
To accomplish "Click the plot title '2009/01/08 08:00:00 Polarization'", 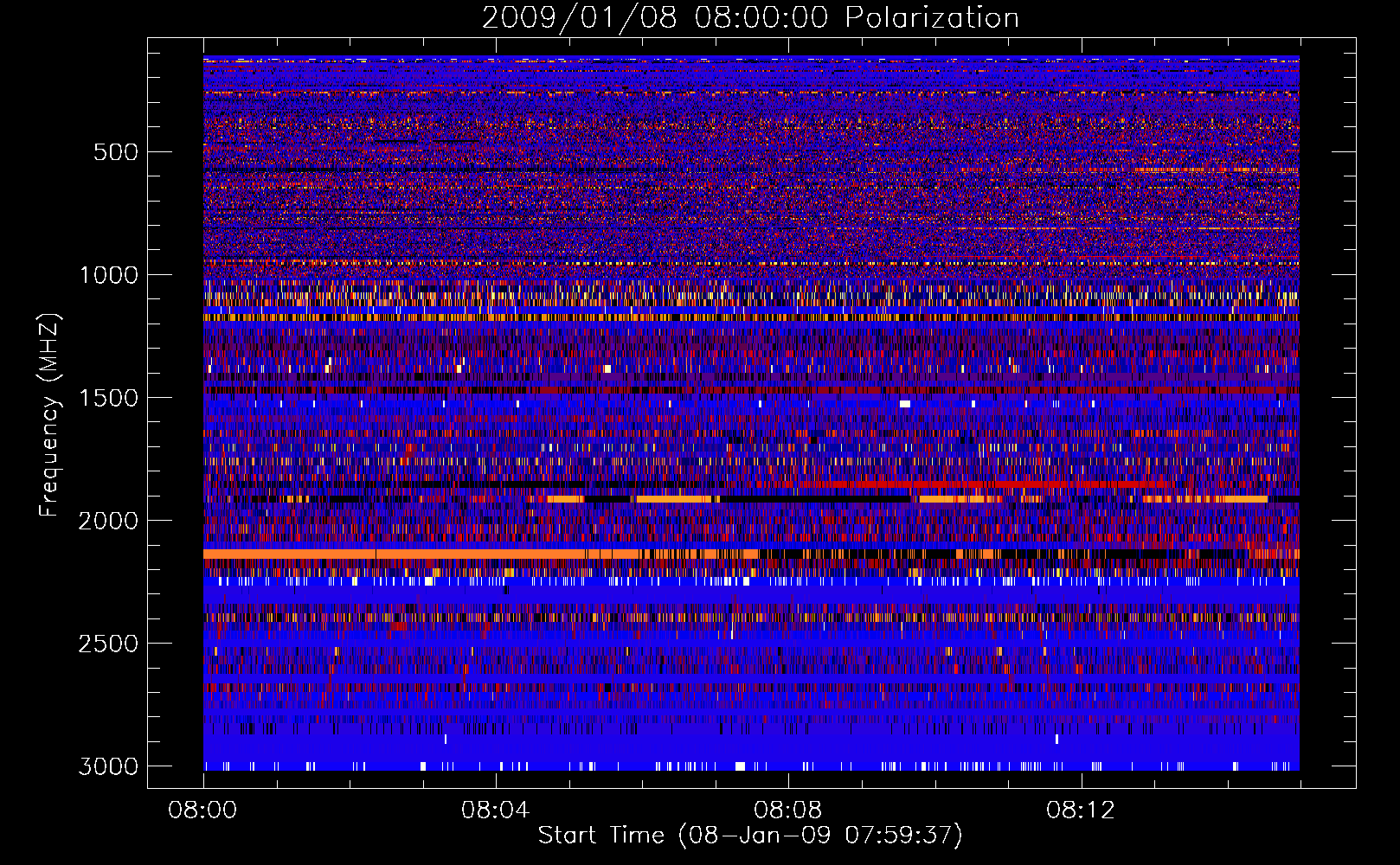I will pyautogui.click(x=750, y=18).
